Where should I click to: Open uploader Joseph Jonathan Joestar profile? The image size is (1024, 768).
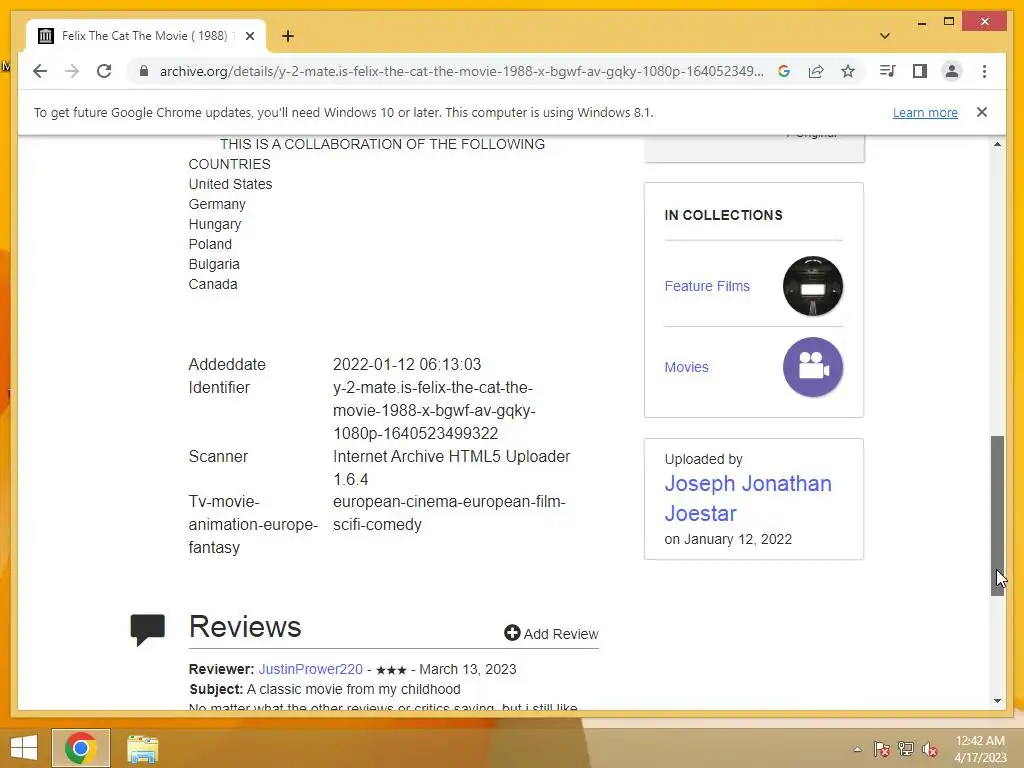(x=748, y=498)
